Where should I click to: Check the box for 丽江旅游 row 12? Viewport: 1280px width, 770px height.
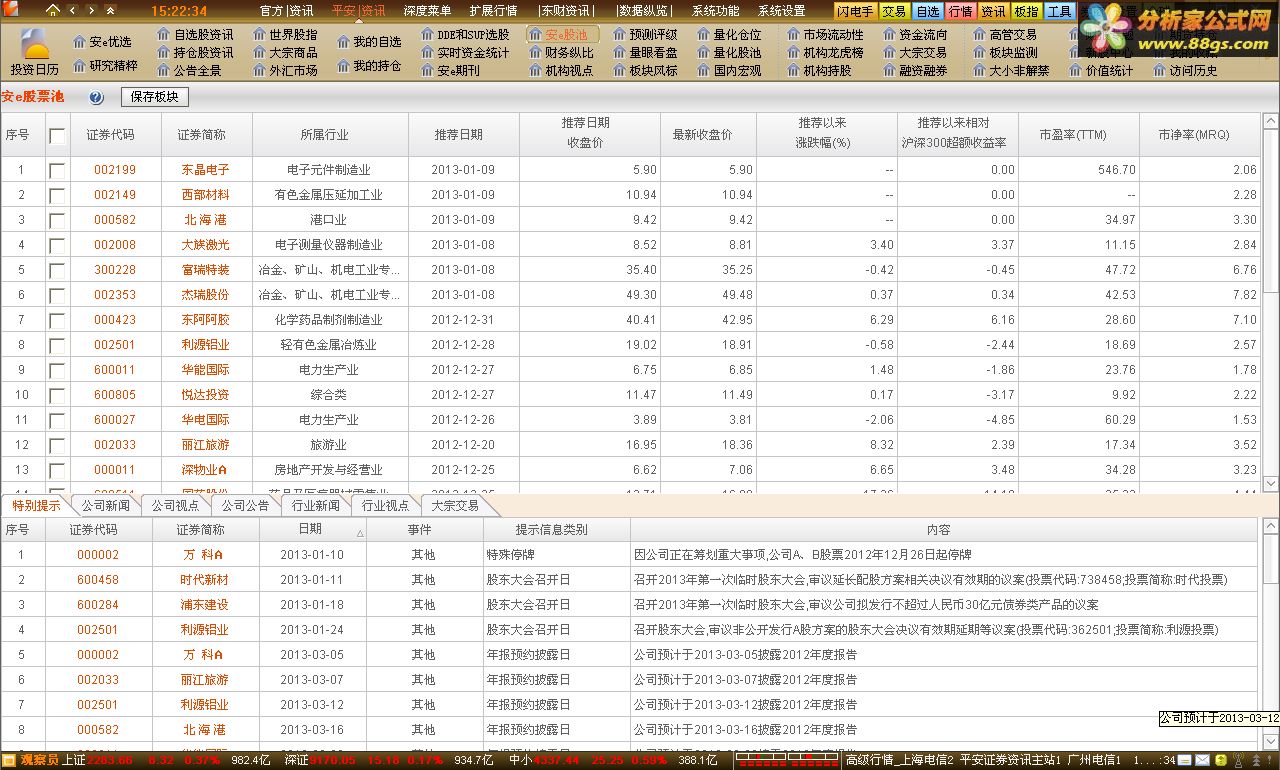[x=58, y=445]
